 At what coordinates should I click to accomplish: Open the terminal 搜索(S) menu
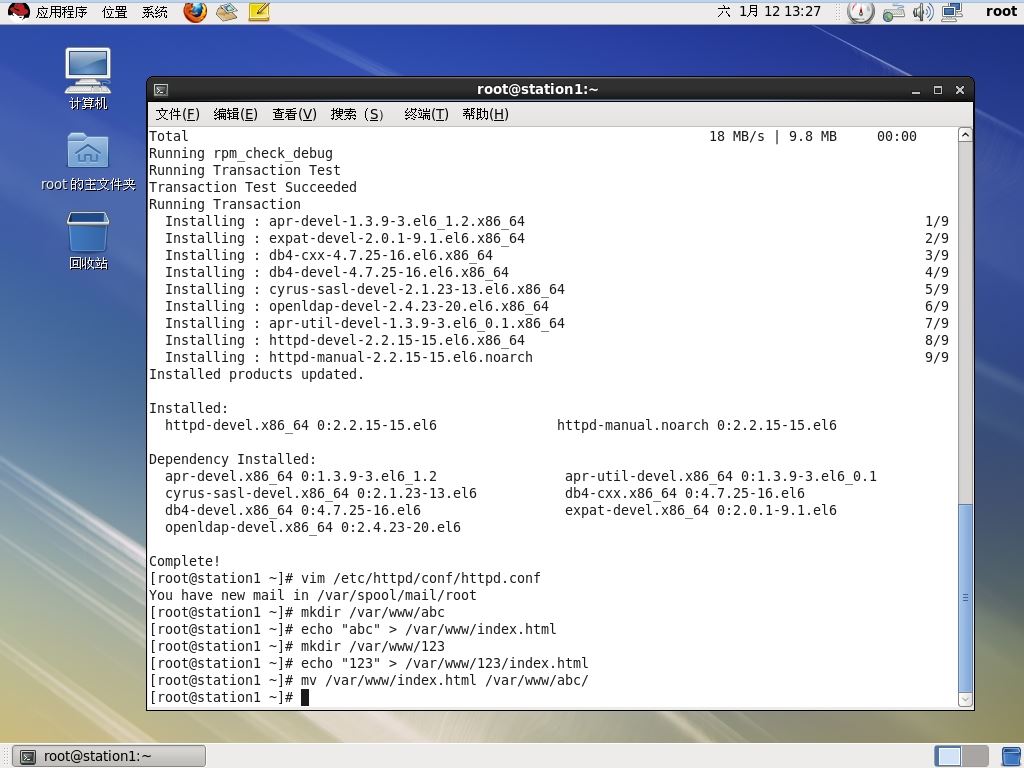point(357,114)
